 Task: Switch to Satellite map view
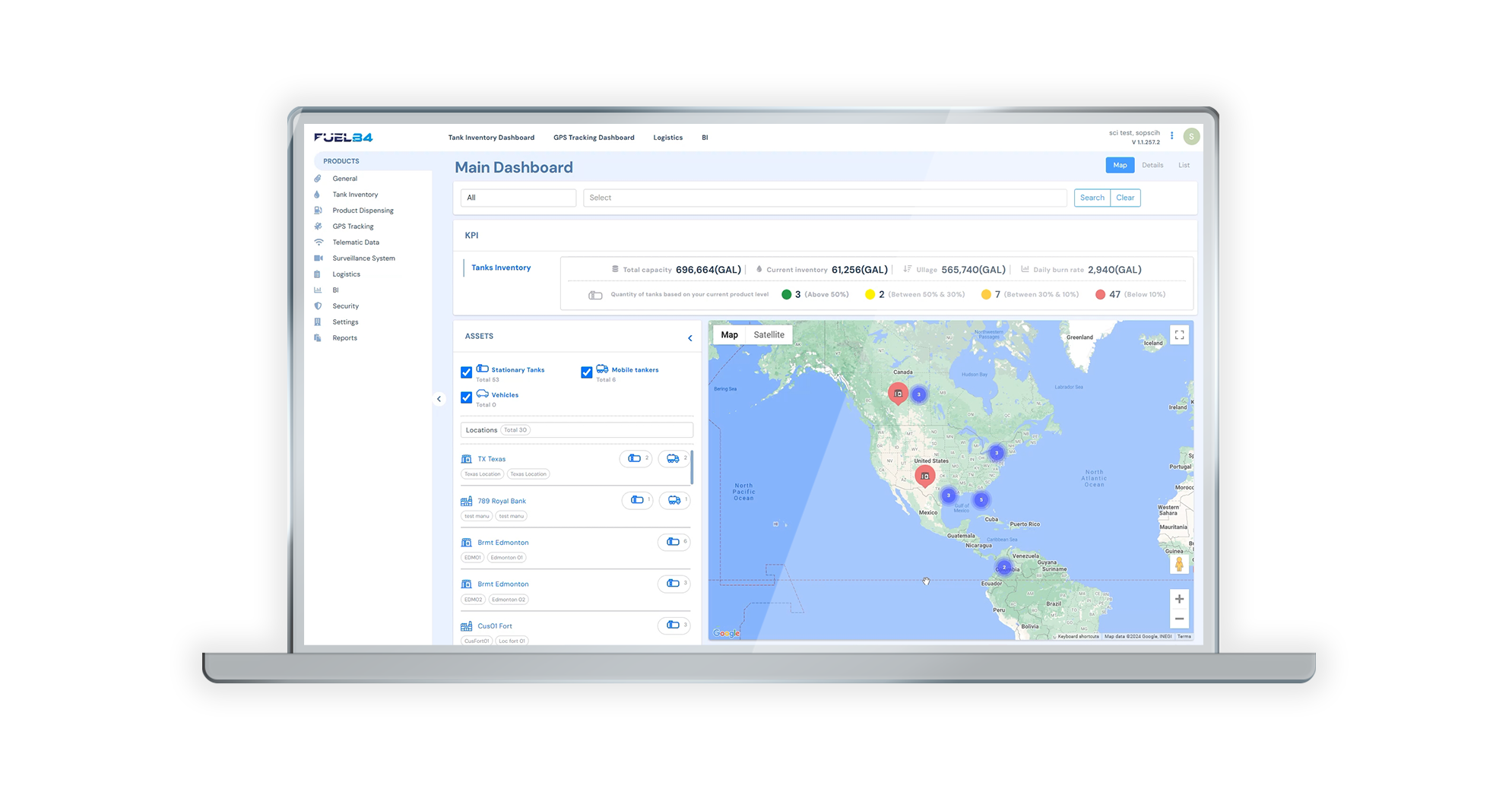[769, 334]
